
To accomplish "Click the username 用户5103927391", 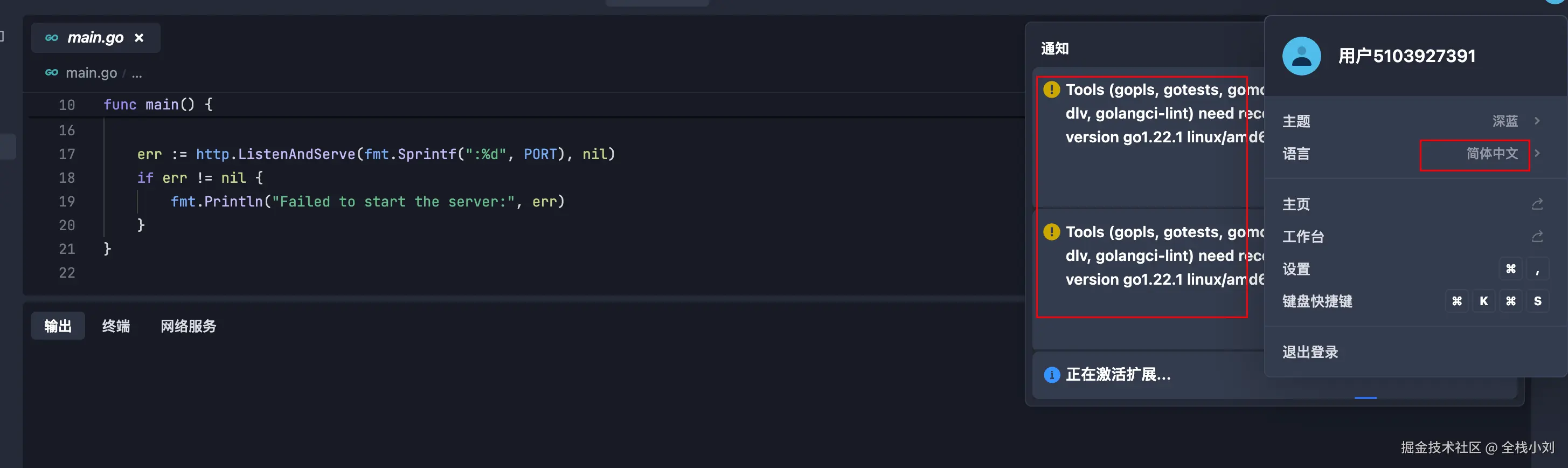I will [1406, 56].
